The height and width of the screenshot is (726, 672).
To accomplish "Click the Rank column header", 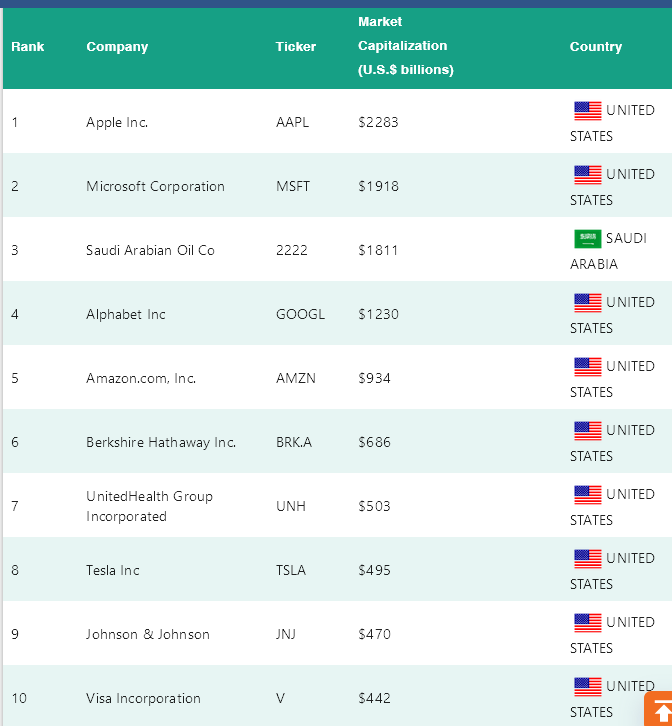I will click(x=28, y=47).
